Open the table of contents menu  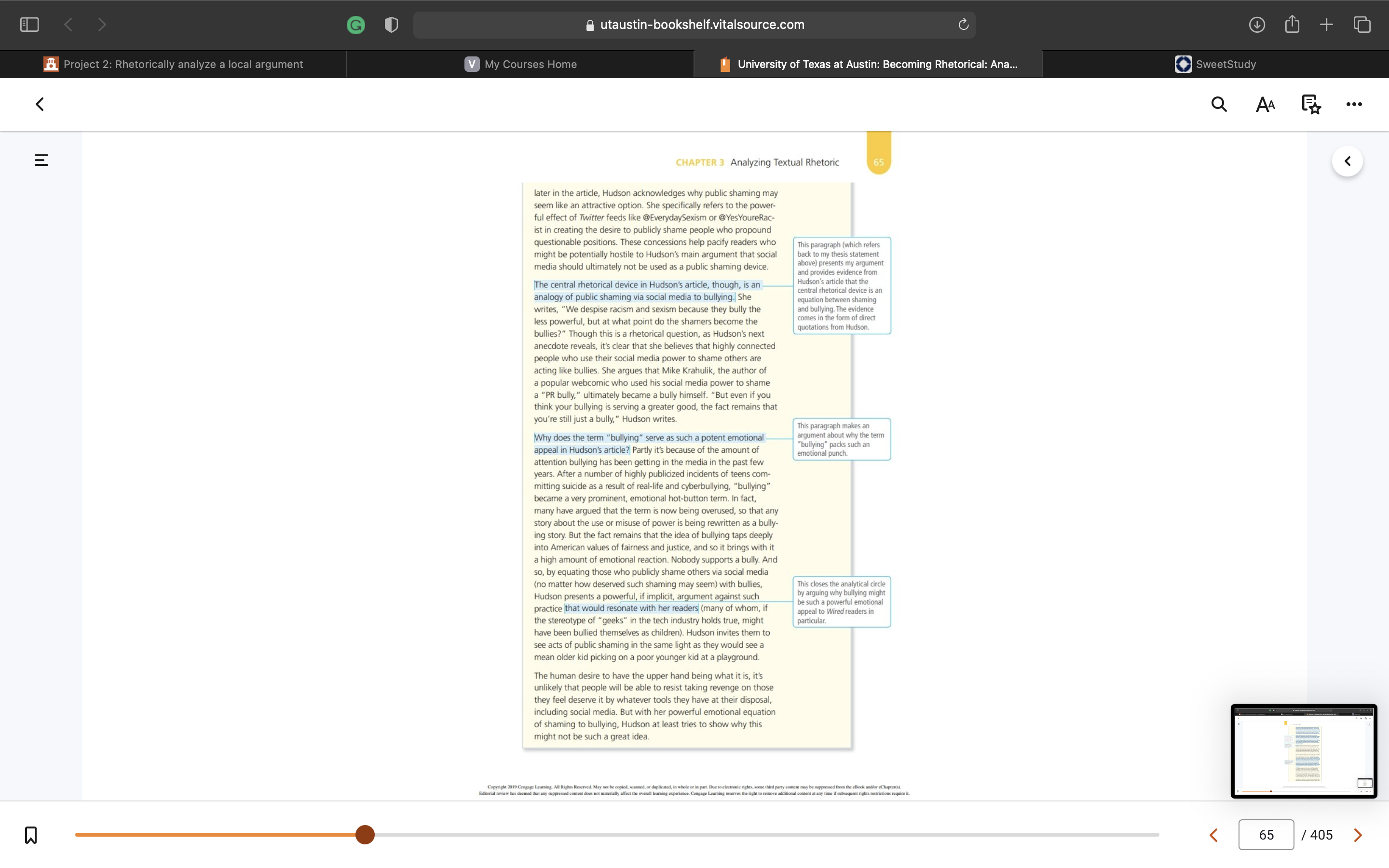pos(41,160)
